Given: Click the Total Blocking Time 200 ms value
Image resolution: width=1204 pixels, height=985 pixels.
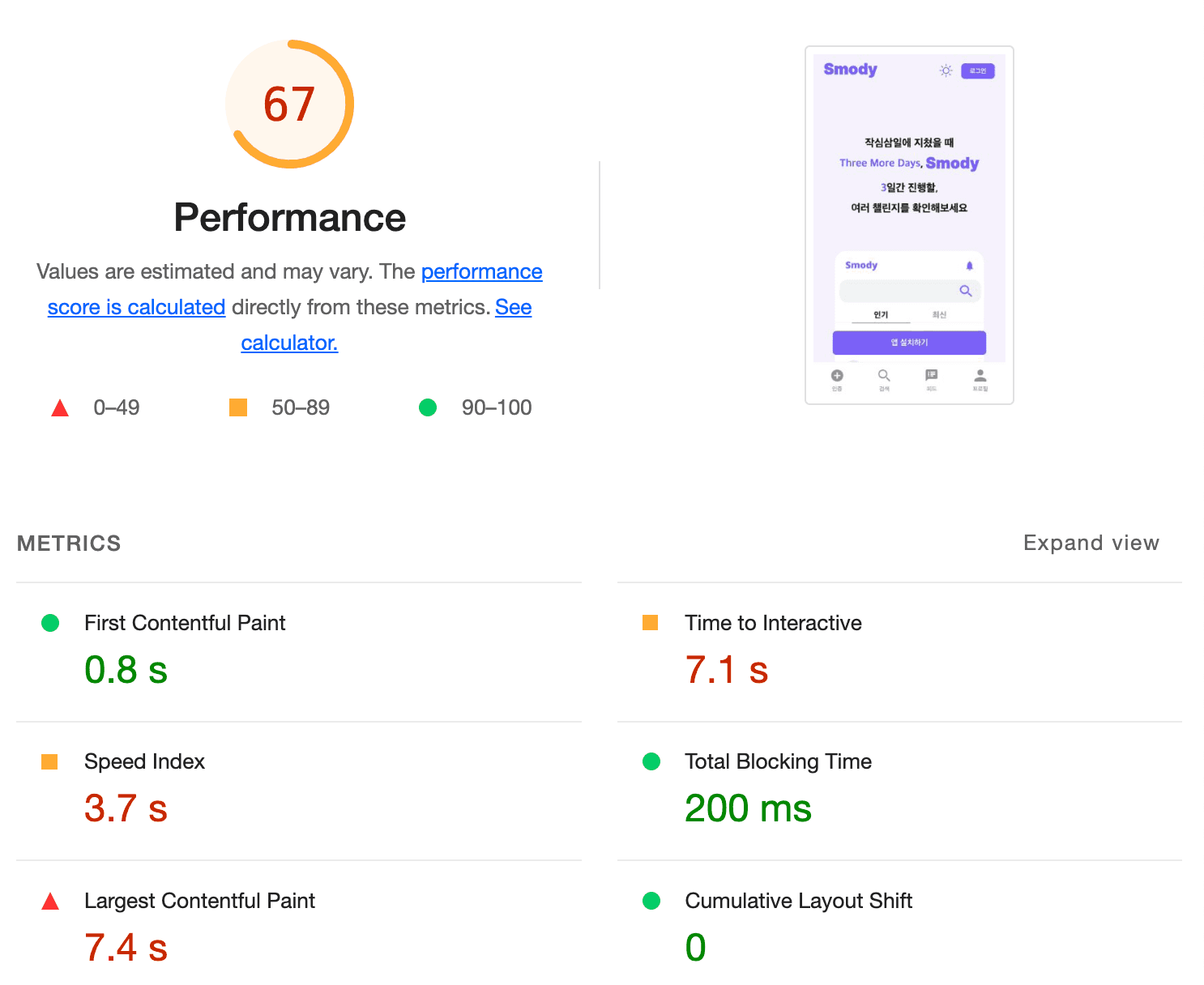Looking at the screenshot, I should pyautogui.click(x=748, y=808).
